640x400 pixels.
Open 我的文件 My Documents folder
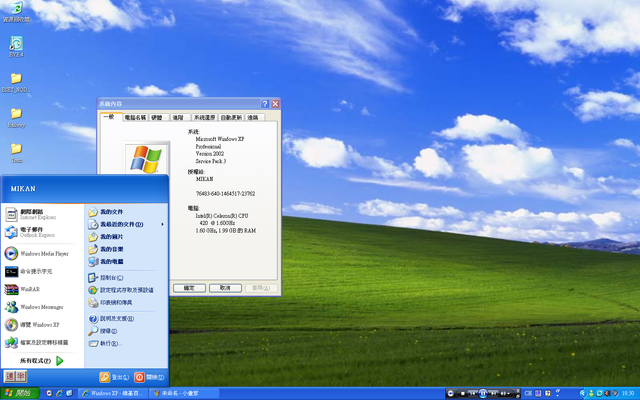click(x=110, y=212)
